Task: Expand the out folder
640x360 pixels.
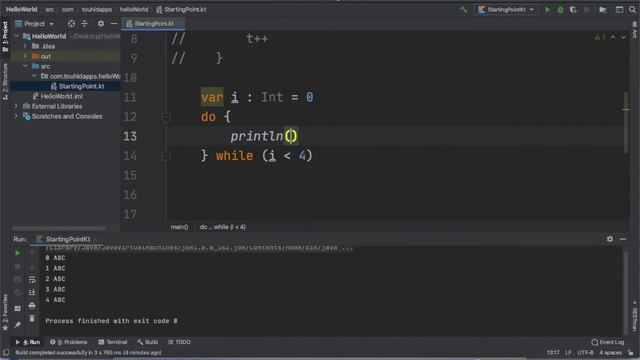Action: click(25, 56)
